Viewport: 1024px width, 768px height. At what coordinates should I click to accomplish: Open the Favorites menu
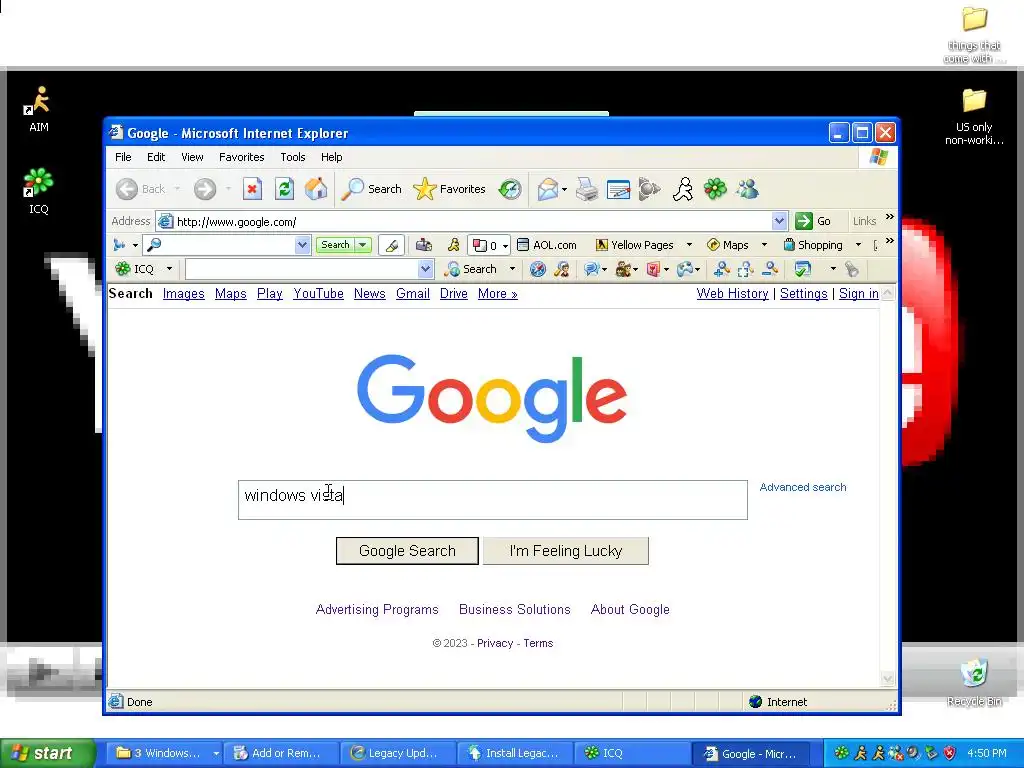click(242, 157)
